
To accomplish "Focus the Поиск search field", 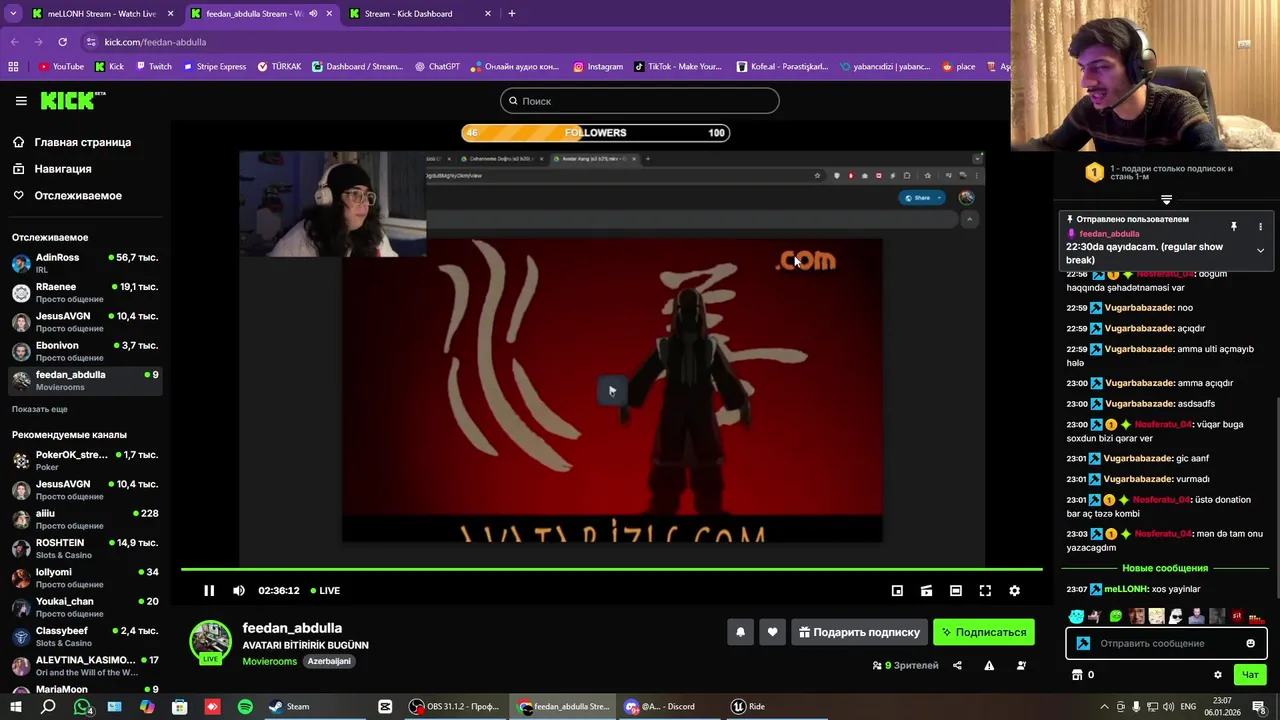I will tap(640, 101).
